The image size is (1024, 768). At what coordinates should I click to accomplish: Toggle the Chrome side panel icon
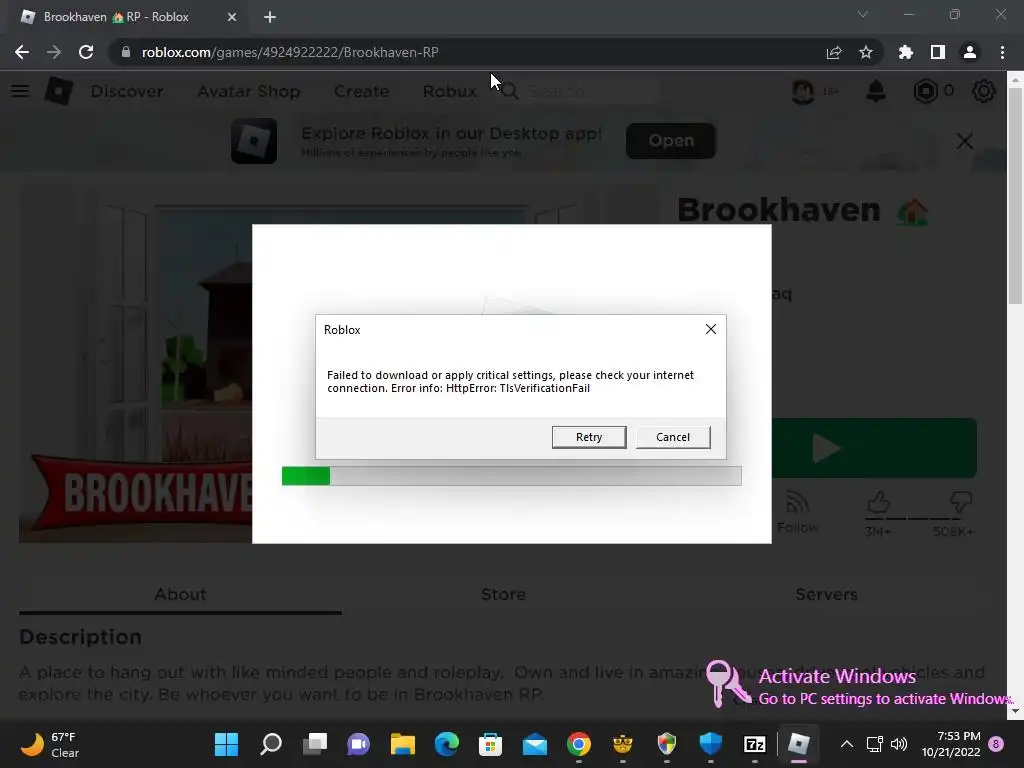[938, 52]
